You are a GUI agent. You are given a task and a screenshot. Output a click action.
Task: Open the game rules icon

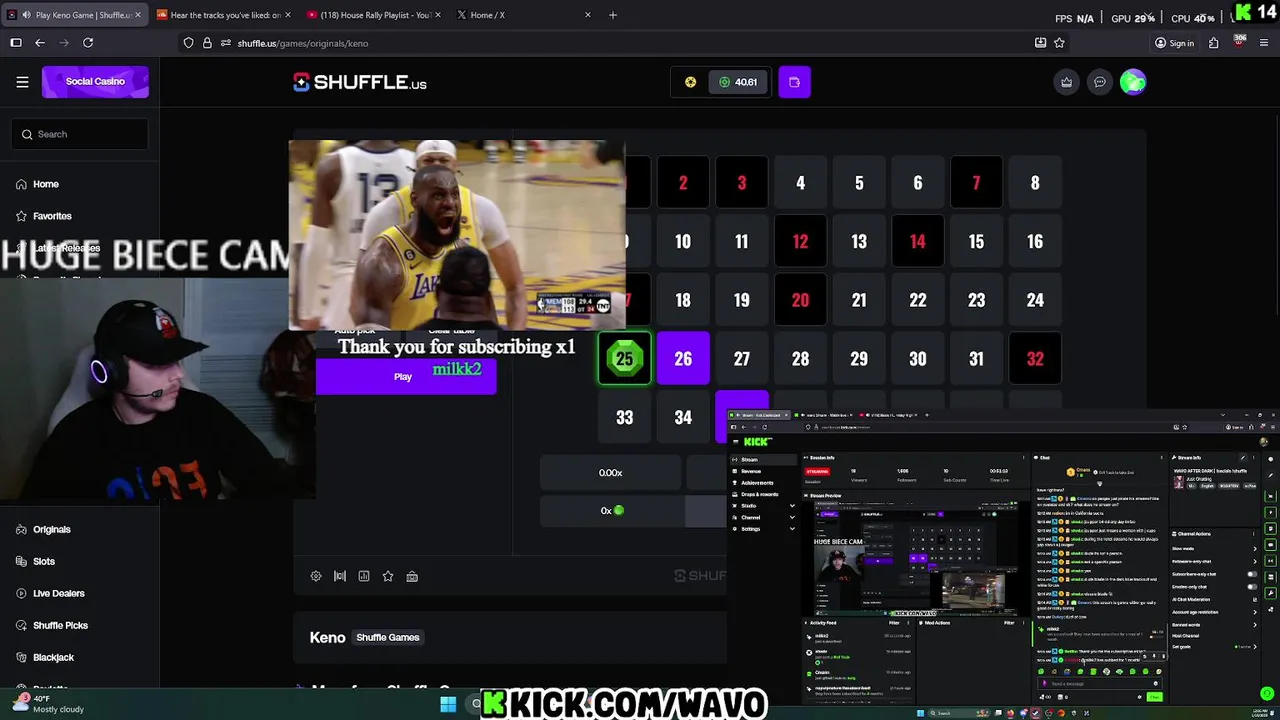click(412, 576)
